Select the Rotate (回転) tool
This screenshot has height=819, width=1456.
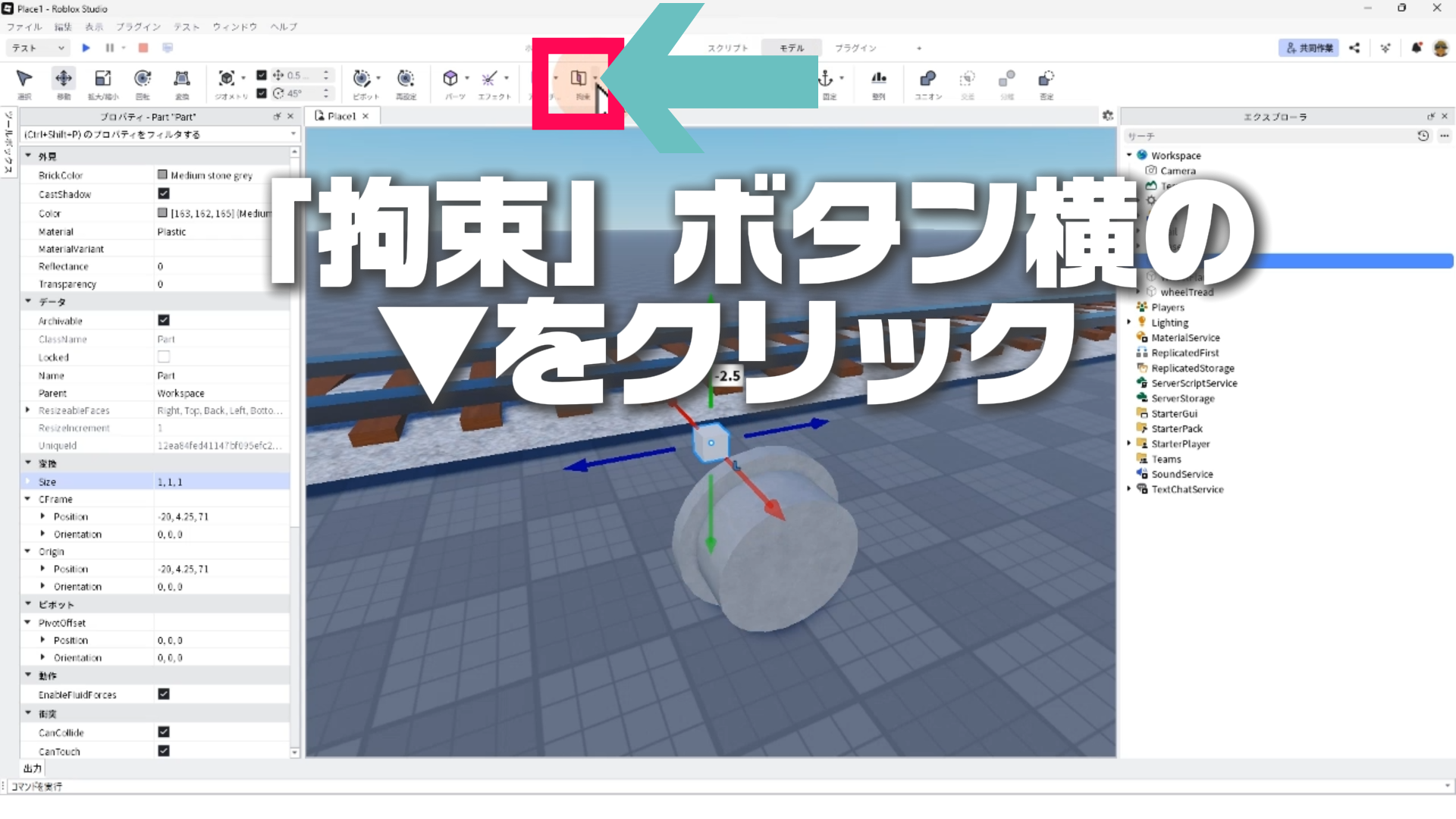click(x=143, y=79)
